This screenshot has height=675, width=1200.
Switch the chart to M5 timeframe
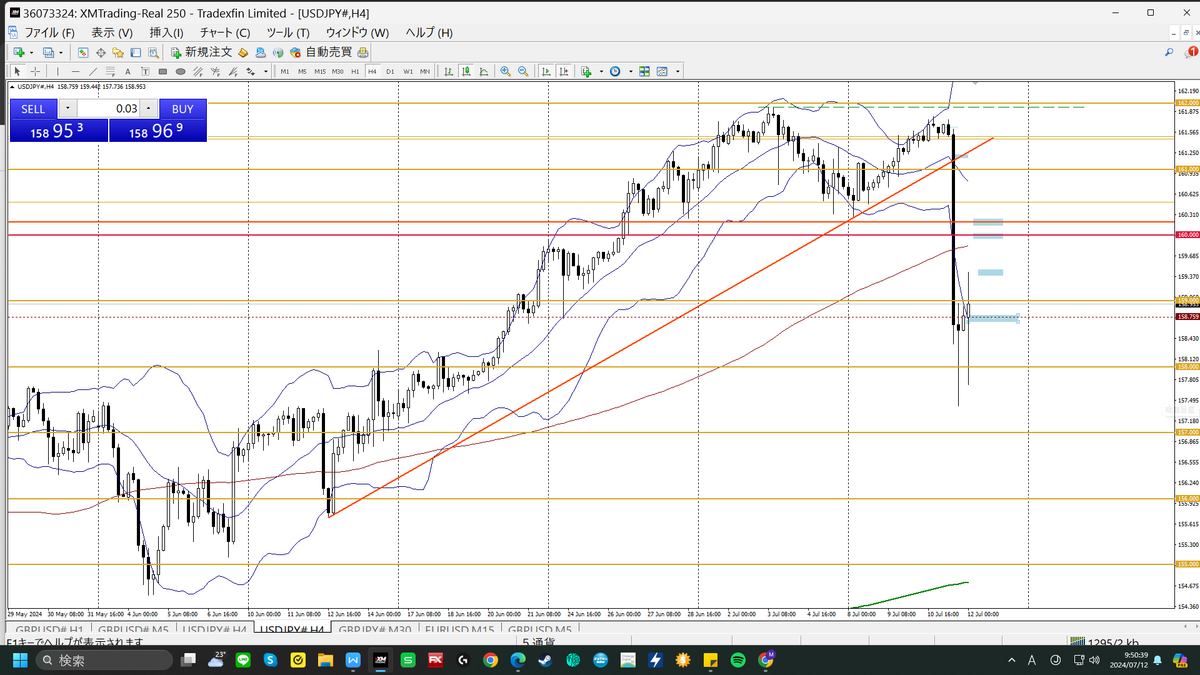click(x=302, y=71)
